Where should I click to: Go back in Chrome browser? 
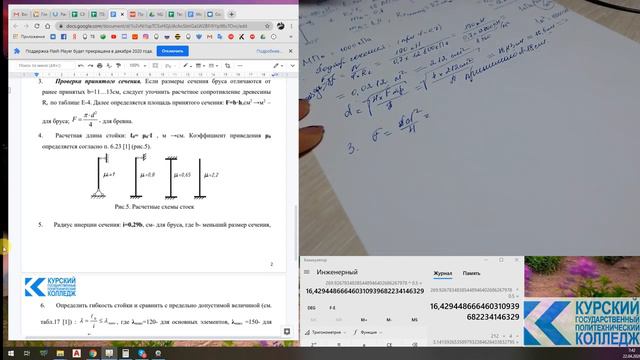point(16,26)
